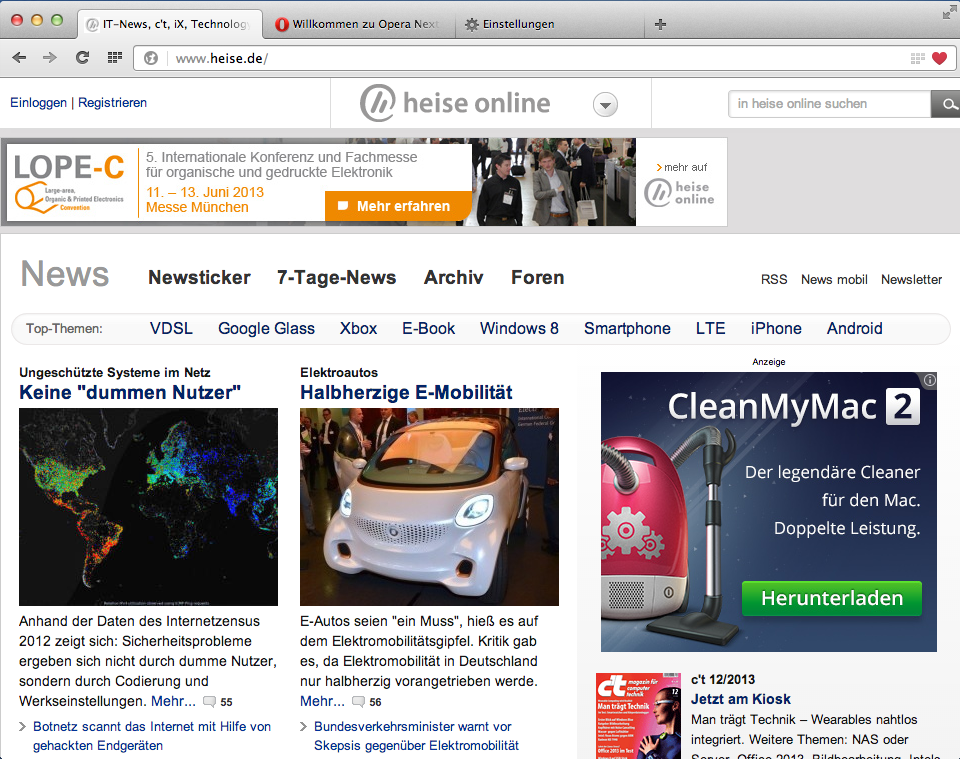
Task: Select the iPhone top topic
Action: pos(776,328)
